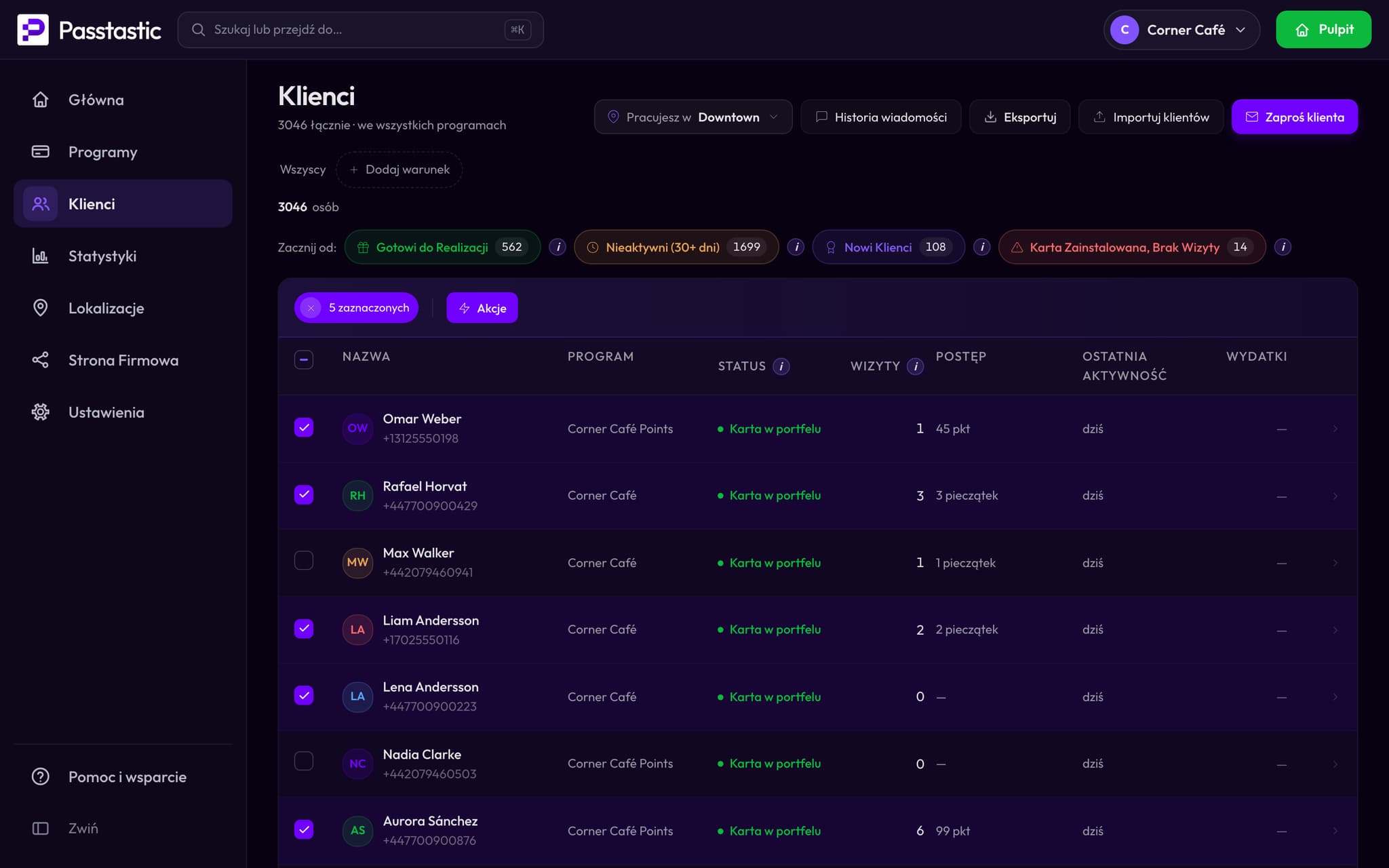The image size is (1389, 868).
Task: Click Omar Weber's OW avatar
Action: pos(357,429)
